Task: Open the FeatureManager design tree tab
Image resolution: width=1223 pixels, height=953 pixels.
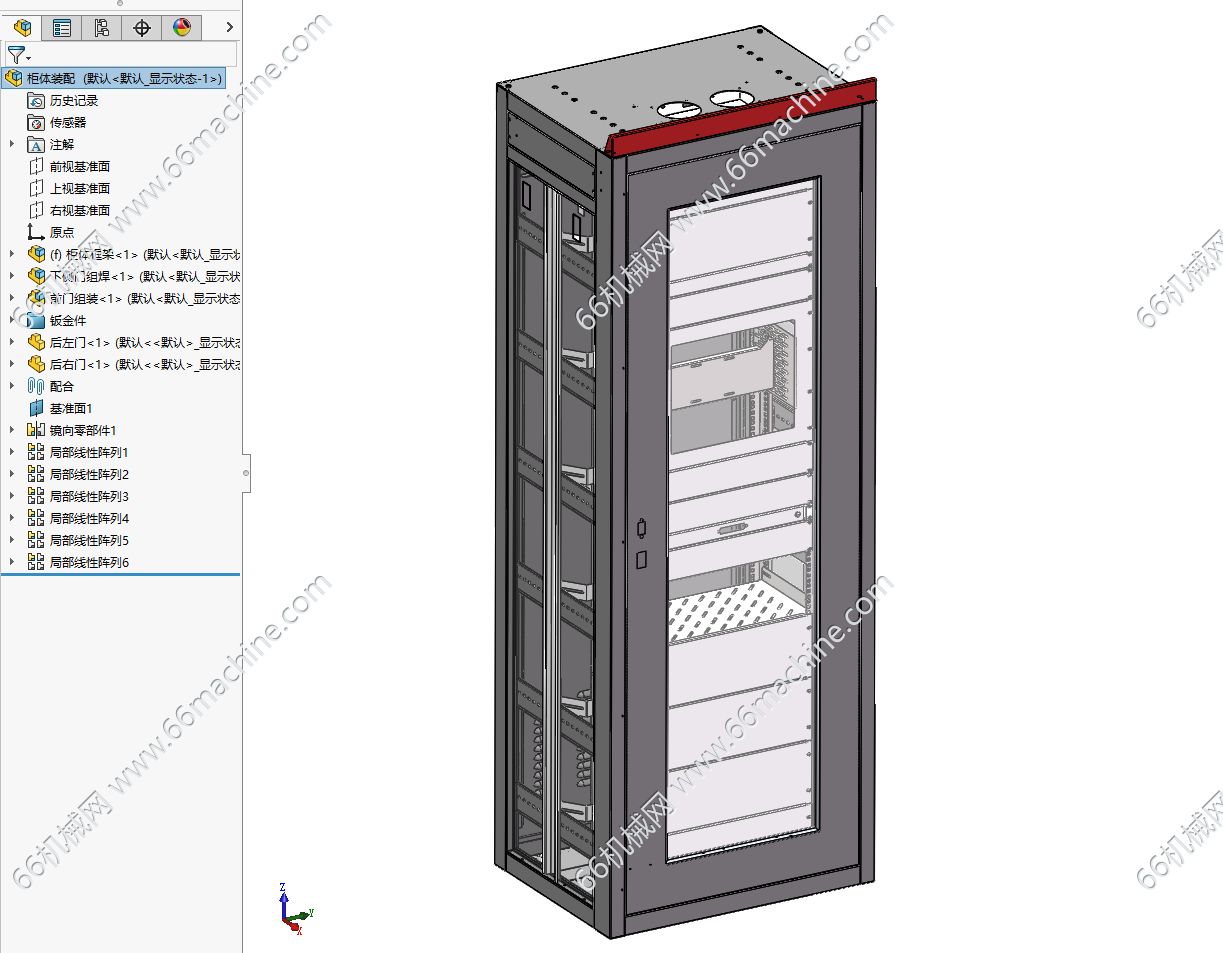Action: (x=22, y=28)
